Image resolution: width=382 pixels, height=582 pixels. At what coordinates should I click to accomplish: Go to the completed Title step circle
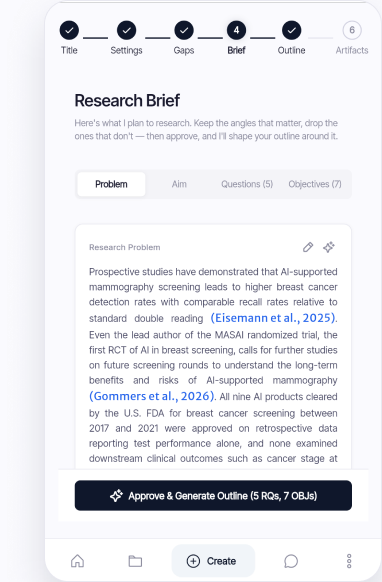pyautogui.click(x=69, y=30)
